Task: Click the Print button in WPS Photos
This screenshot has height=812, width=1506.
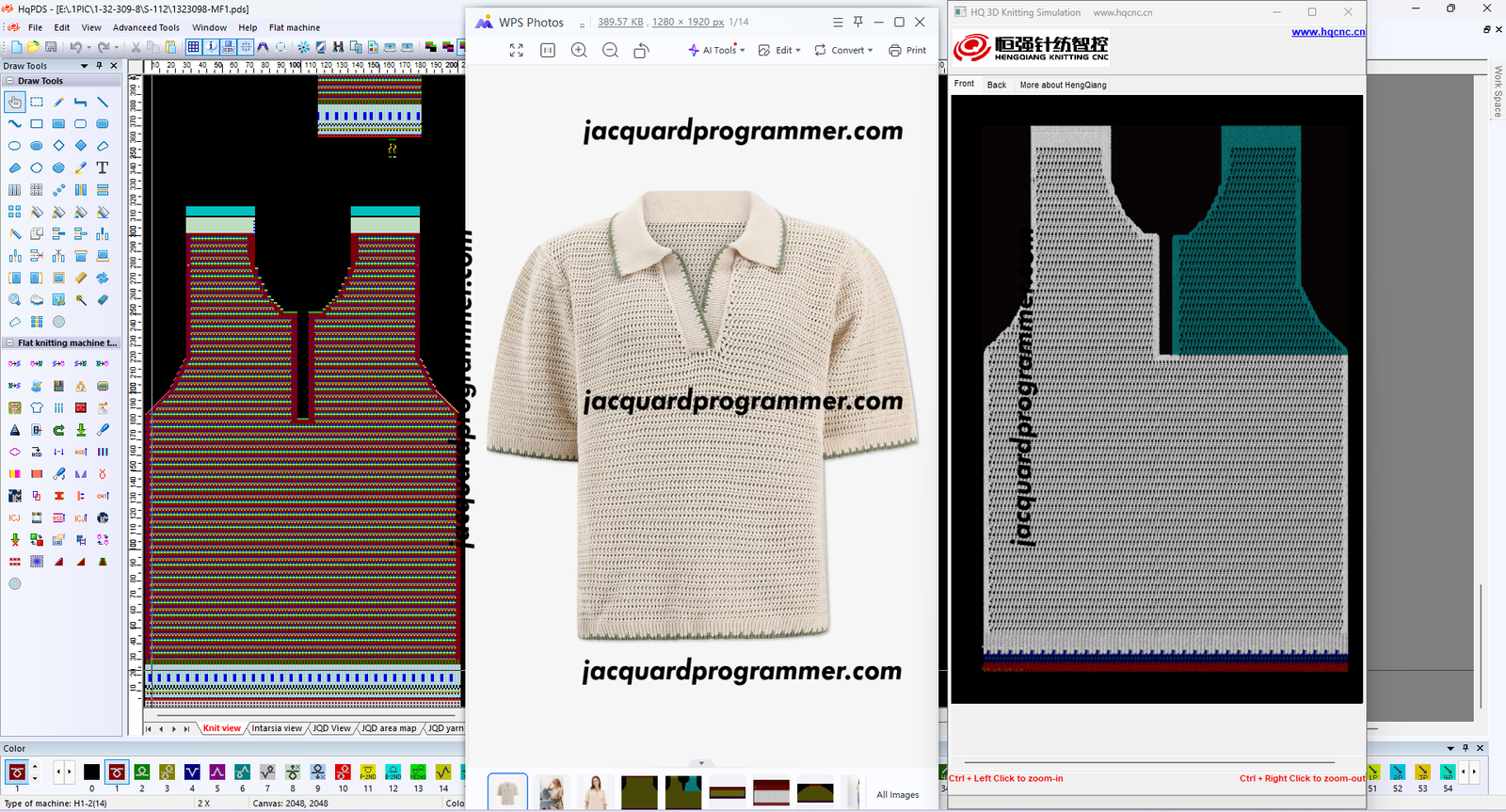Action: tap(907, 50)
